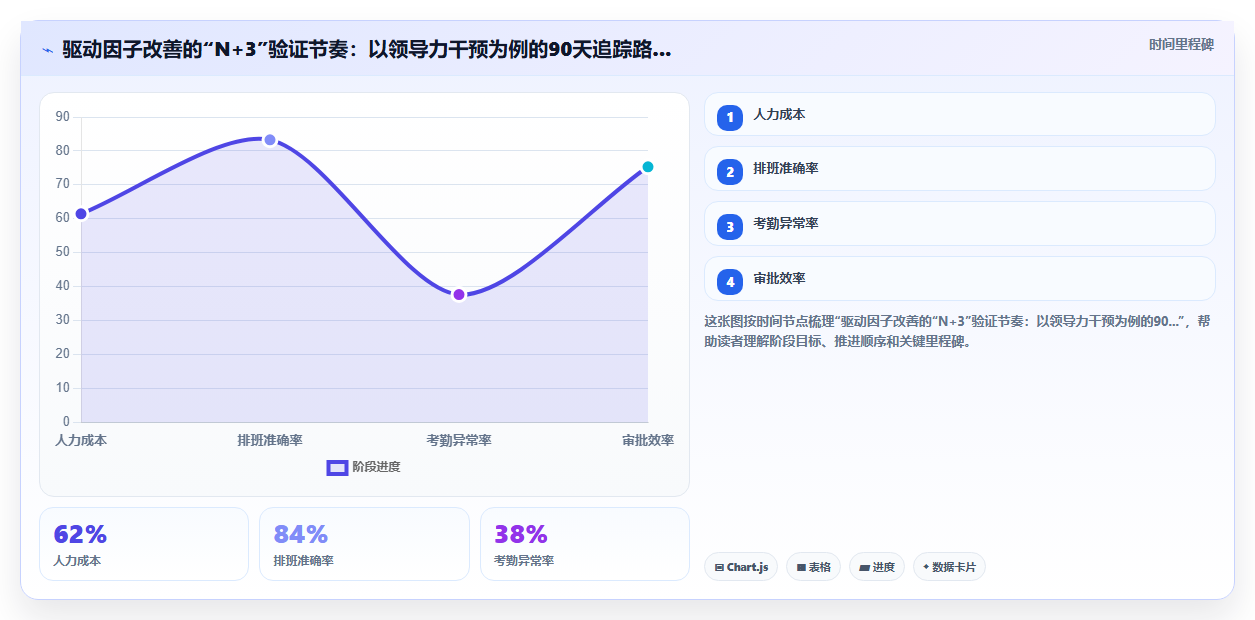Select the 表格 tag
Viewport: 1255px width, 620px height.
[x=813, y=567]
